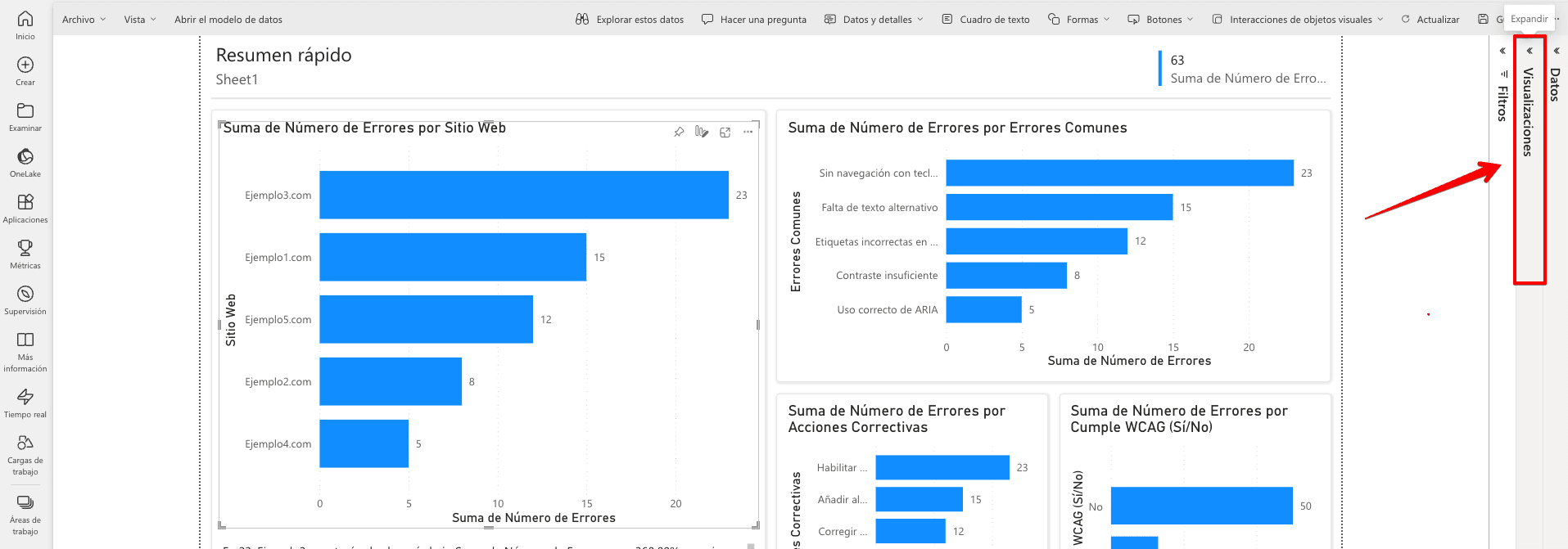Open focus mode on Sitio Web chart

pyautogui.click(x=725, y=132)
